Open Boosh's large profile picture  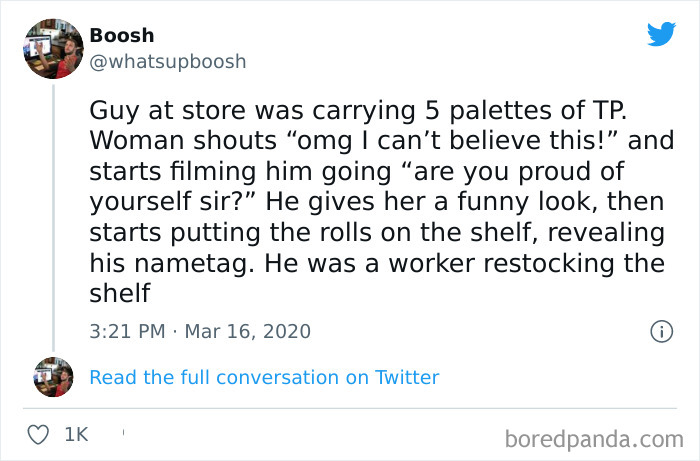point(53,47)
